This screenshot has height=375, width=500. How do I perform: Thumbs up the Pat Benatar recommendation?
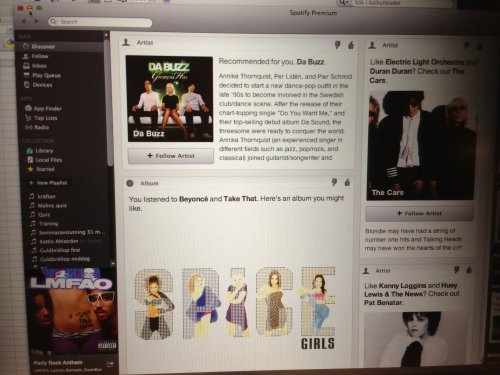point(469,270)
